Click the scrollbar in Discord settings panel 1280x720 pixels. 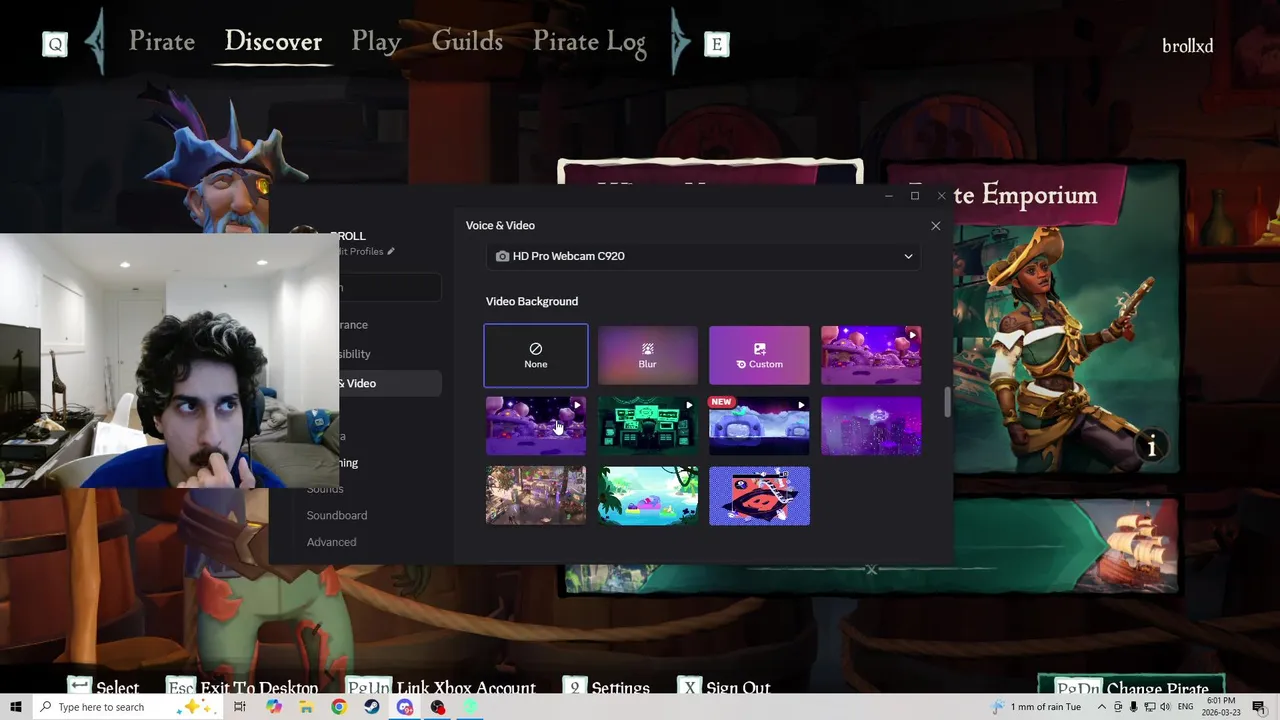[x=947, y=403]
